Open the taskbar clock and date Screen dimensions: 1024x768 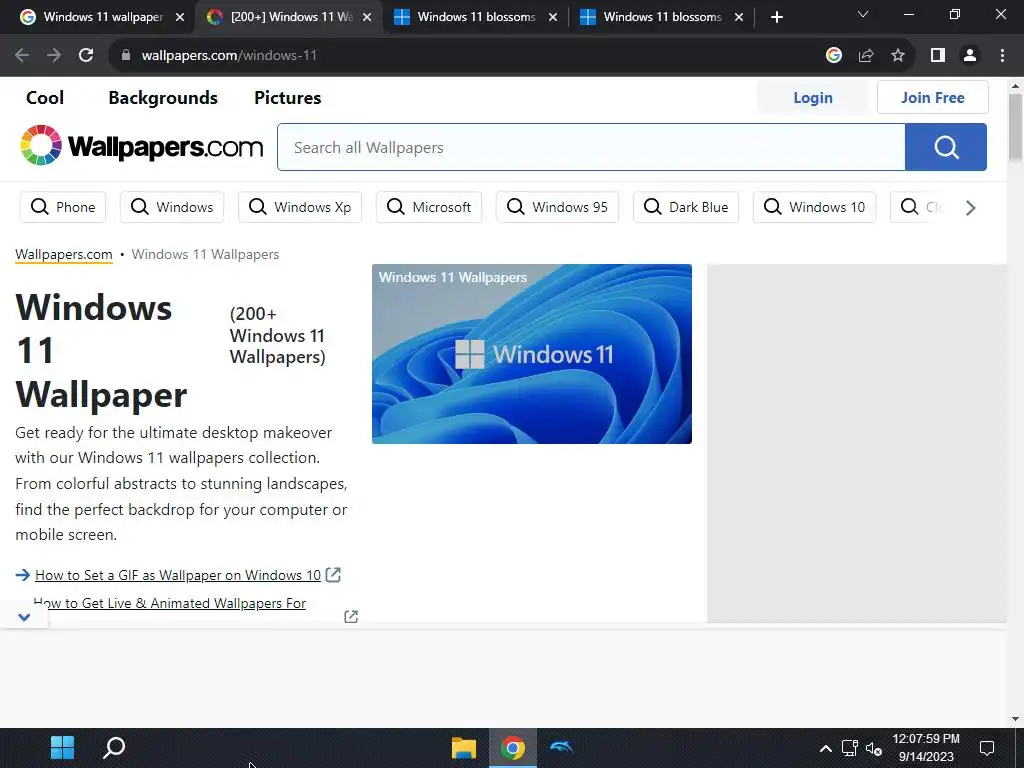tap(926, 748)
